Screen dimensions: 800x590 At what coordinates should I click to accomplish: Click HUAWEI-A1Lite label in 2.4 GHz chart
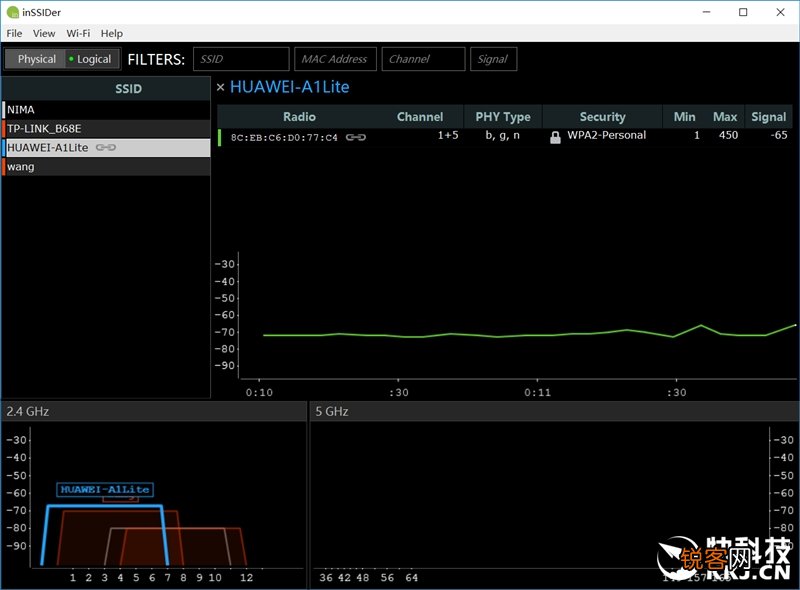pos(105,489)
